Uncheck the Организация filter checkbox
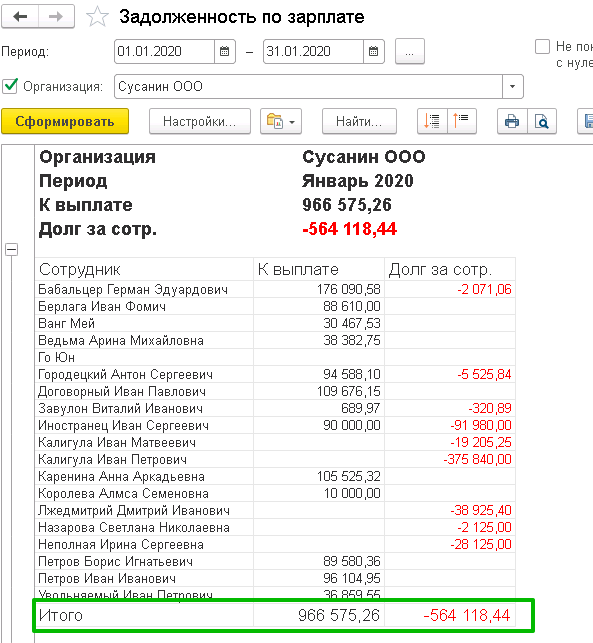The width and height of the screenshot is (593, 643). (x=10, y=86)
